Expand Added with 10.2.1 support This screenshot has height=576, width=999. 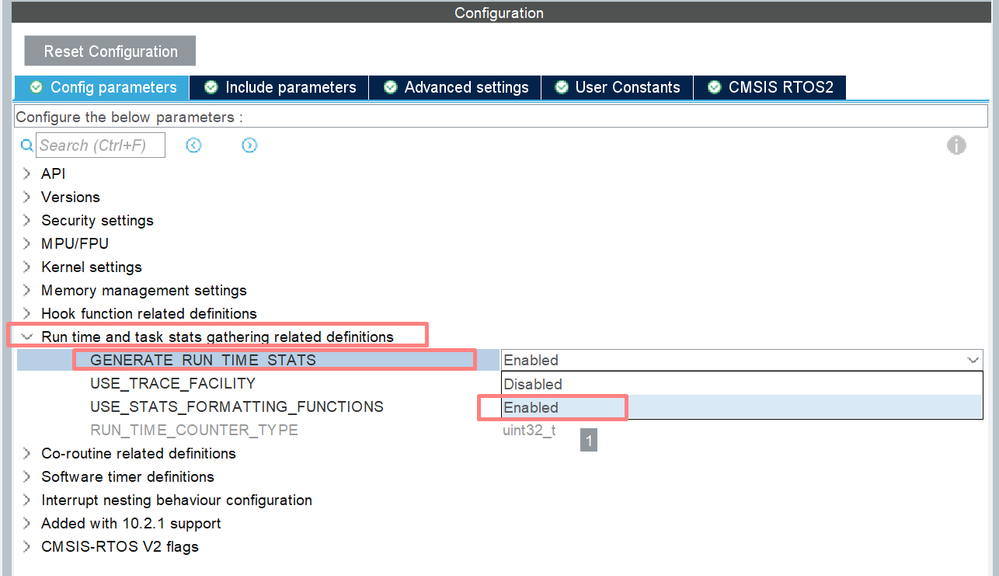(x=27, y=523)
